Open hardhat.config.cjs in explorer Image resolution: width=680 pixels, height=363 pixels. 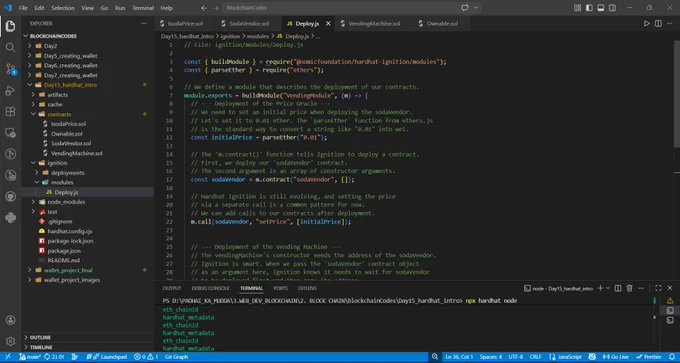coord(70,231)
